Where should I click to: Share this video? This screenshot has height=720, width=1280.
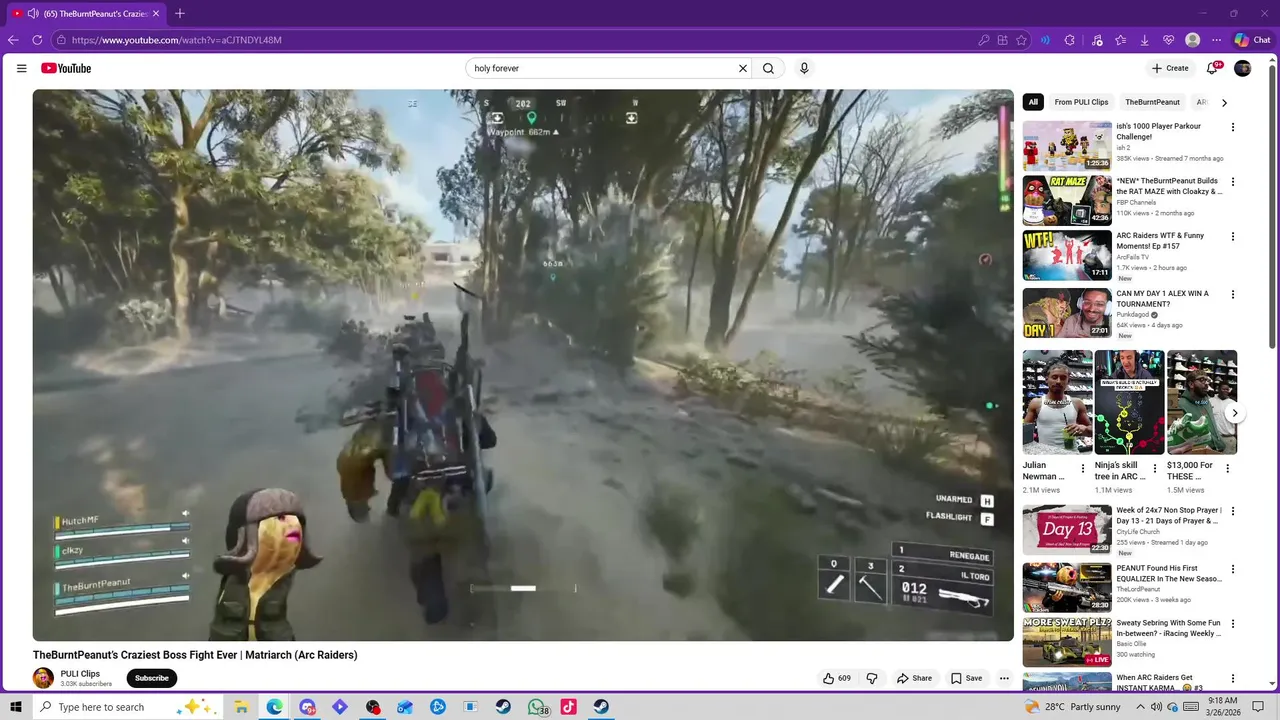click(x=914, y=678)
